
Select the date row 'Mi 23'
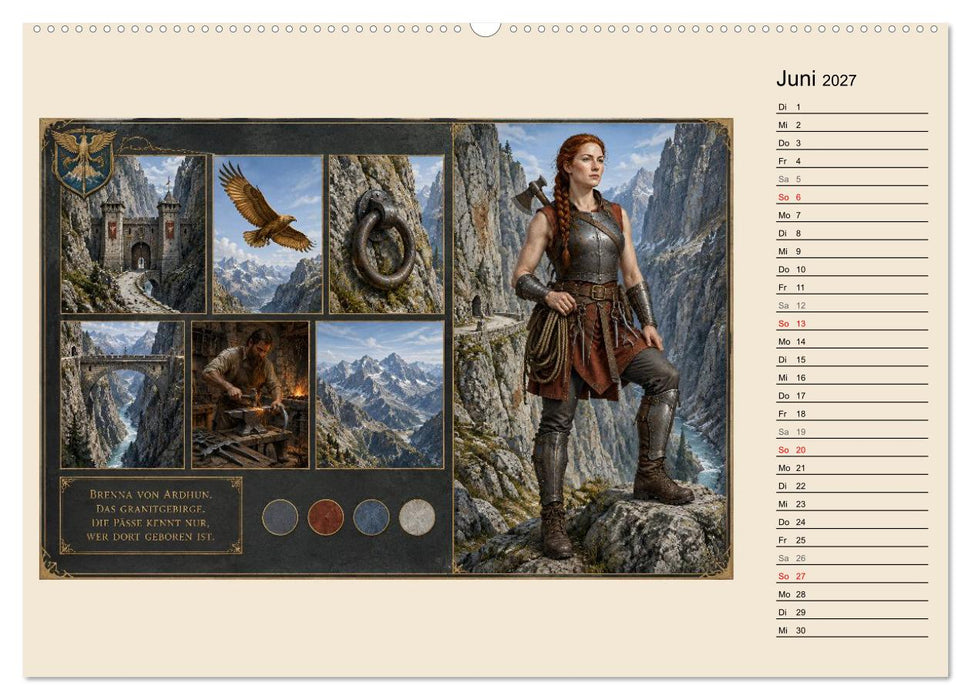pos(852,504)
